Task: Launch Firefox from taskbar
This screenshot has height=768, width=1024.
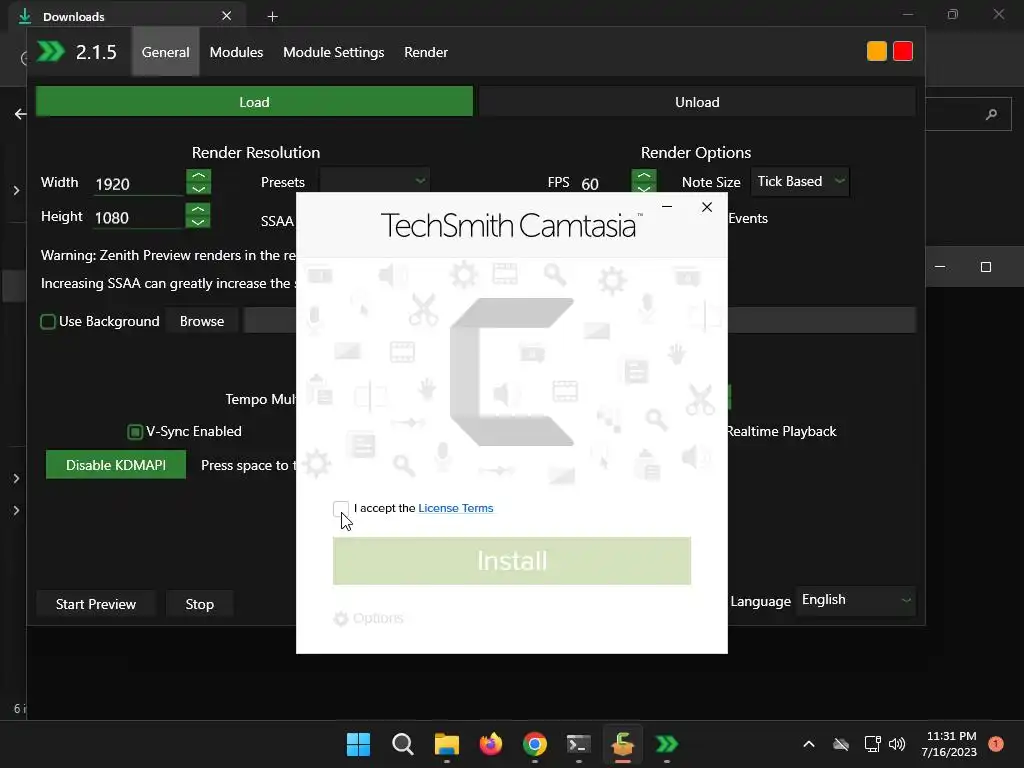Action: (x=490, y=744)
